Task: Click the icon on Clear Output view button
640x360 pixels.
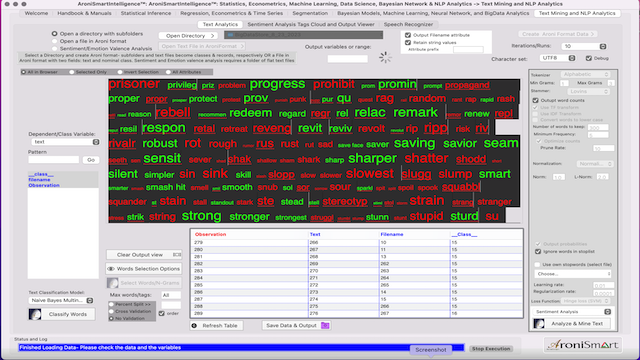Action: [x=177, y=255]
